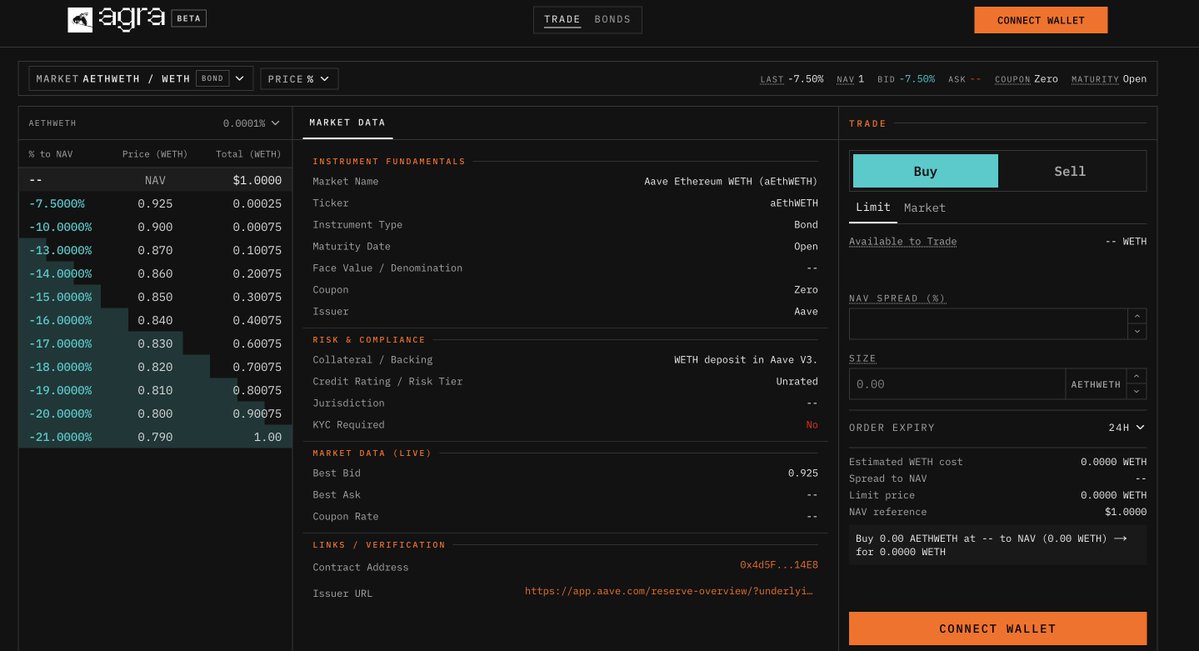1199x651 pixels.
Task: Click the agra horse logo icon
Action: (x=80, y=20)
